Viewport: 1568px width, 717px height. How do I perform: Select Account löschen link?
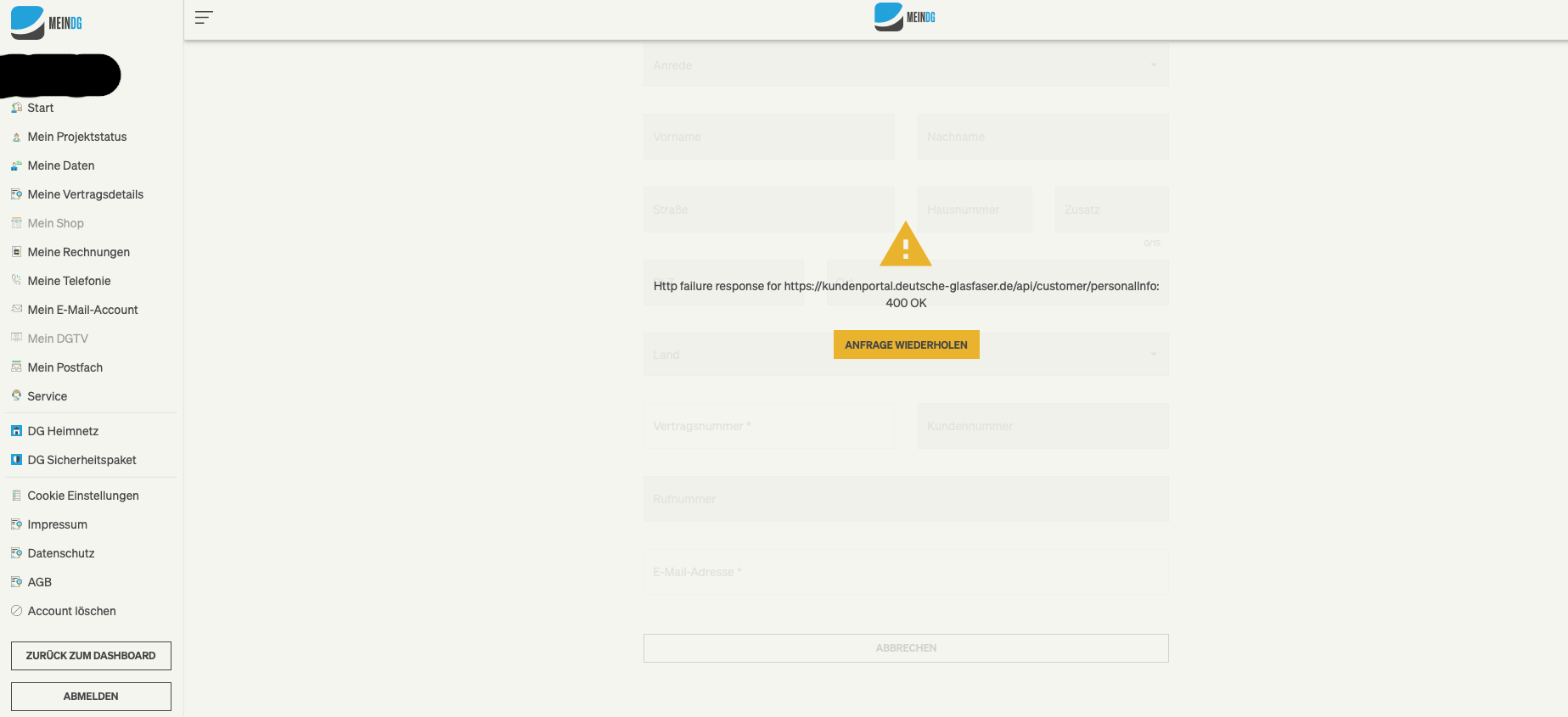click(72, 611)
